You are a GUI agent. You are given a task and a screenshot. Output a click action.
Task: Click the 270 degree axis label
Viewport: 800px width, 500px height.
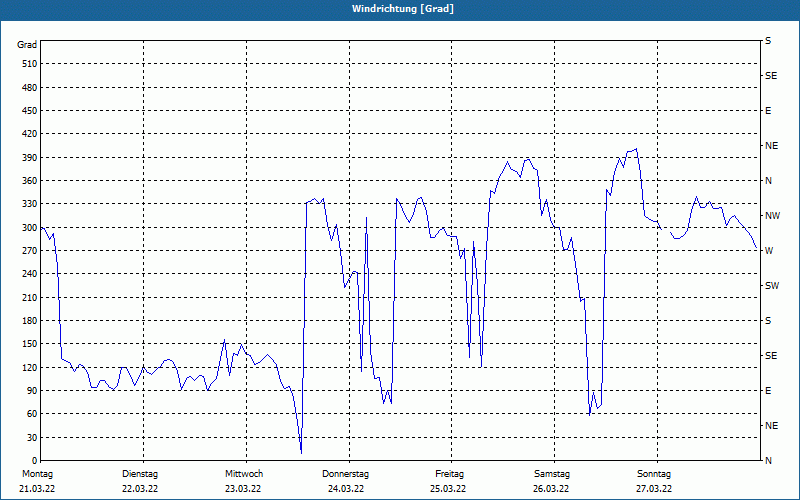tap(29, 251)
